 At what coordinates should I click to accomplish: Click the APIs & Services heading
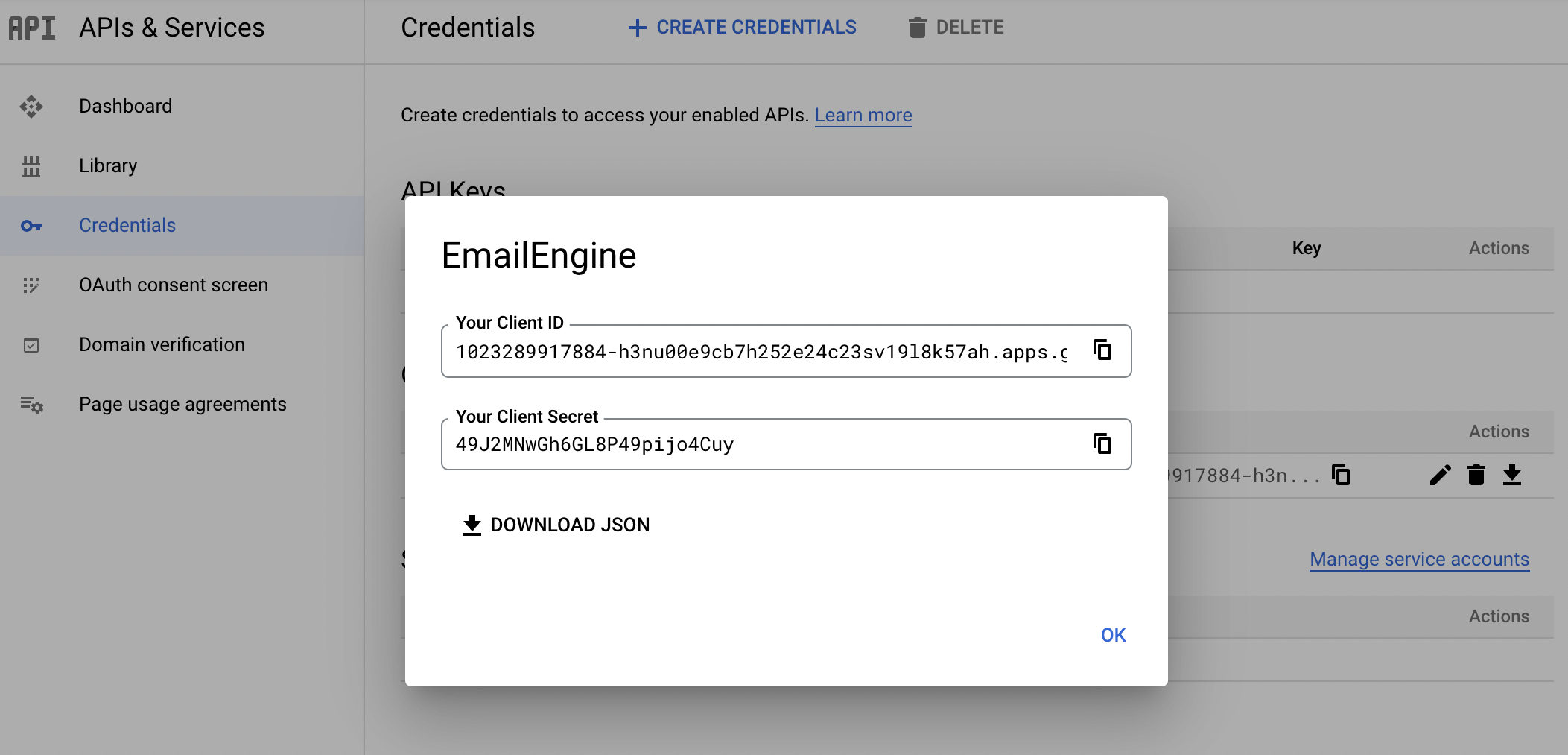pos(172,28)
